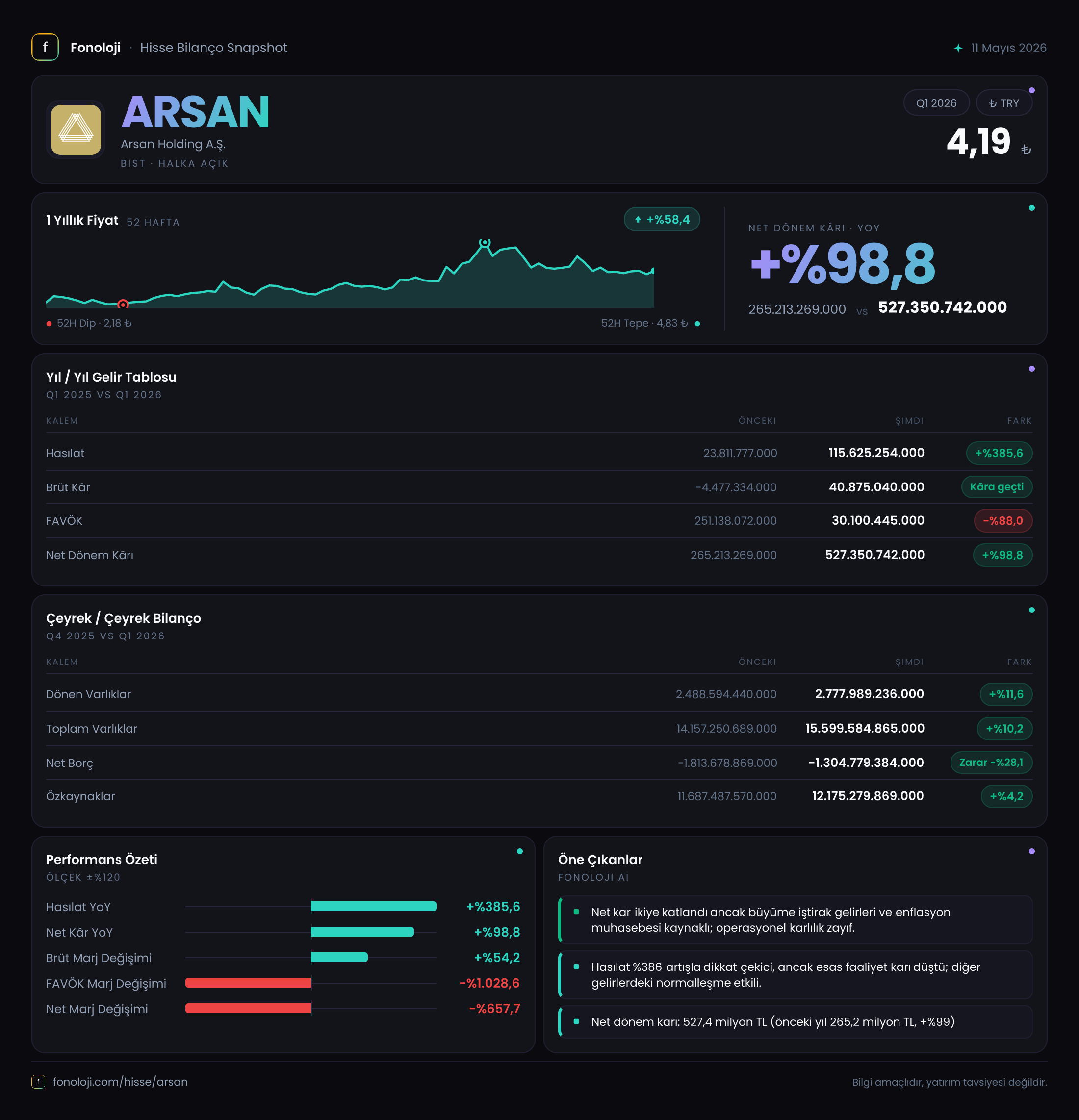
Task: Click the FAVÖK -%88,0 red badge
Action: pyautogui.click(x=1003, y=521)
